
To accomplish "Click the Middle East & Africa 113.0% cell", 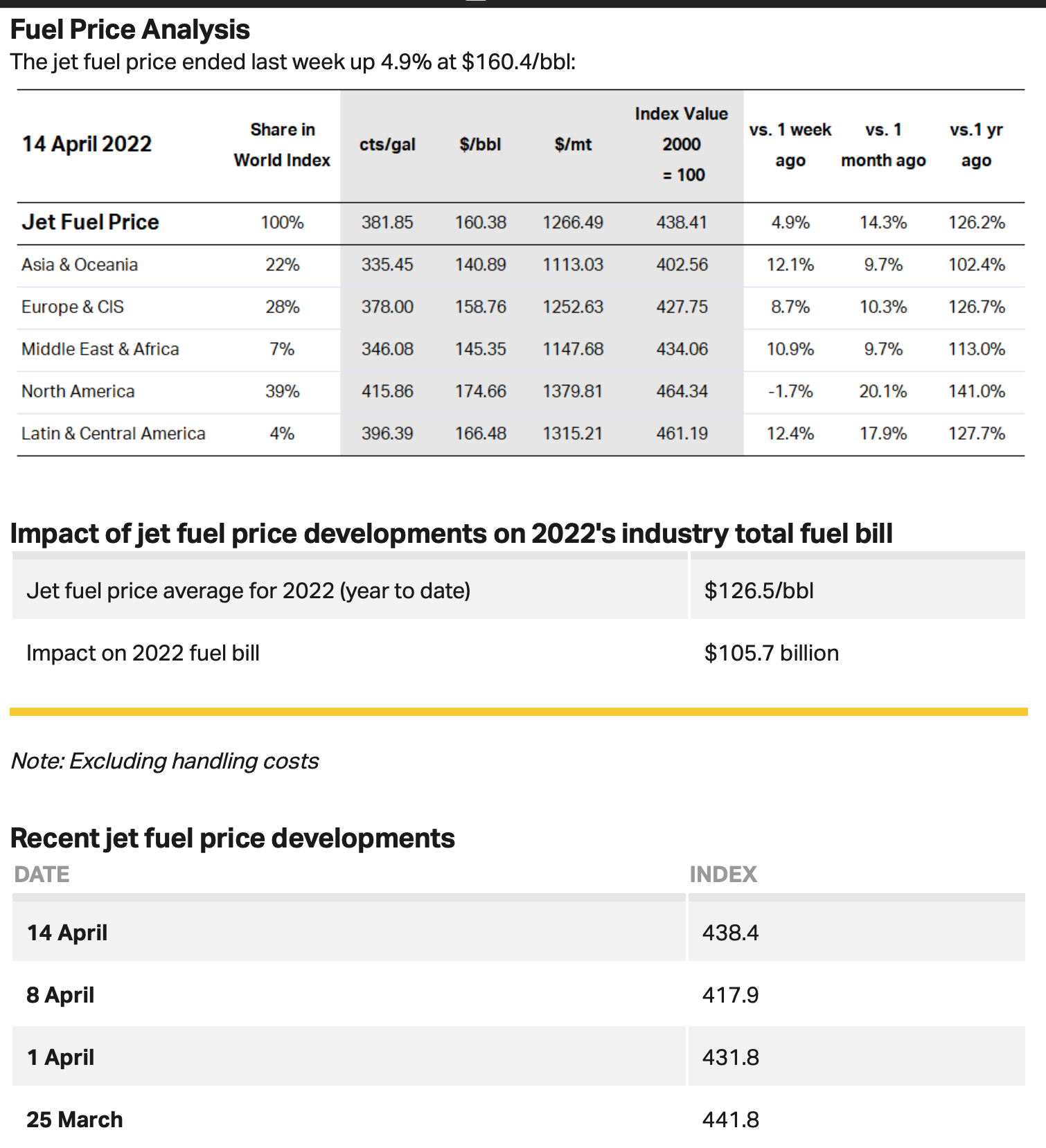I will click(x=976, y=349).
